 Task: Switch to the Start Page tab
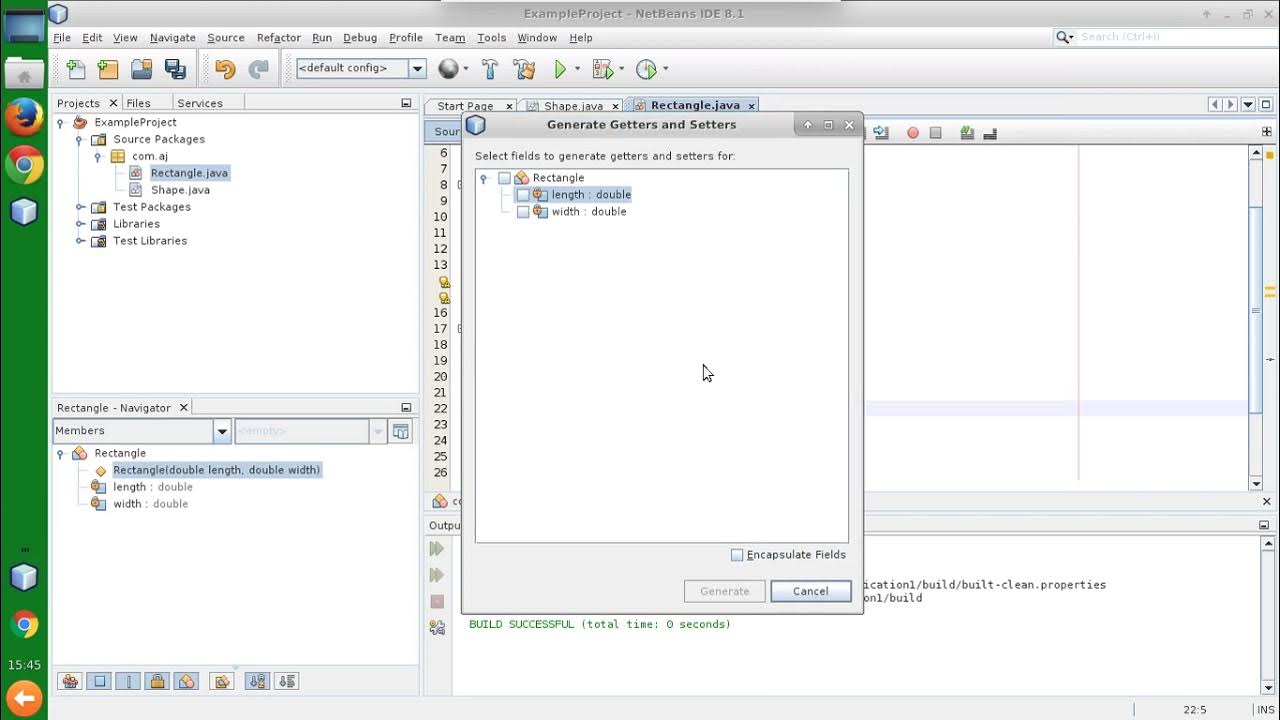[464, 106]
